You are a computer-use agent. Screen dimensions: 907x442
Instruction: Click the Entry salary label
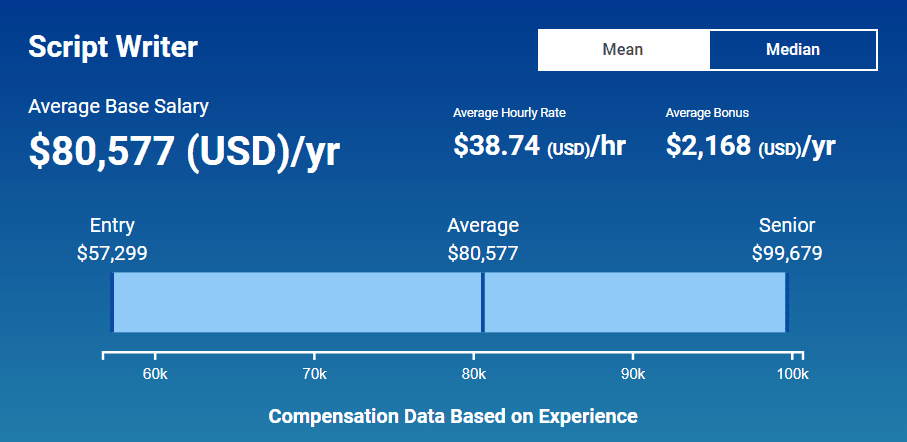(112, 226)
